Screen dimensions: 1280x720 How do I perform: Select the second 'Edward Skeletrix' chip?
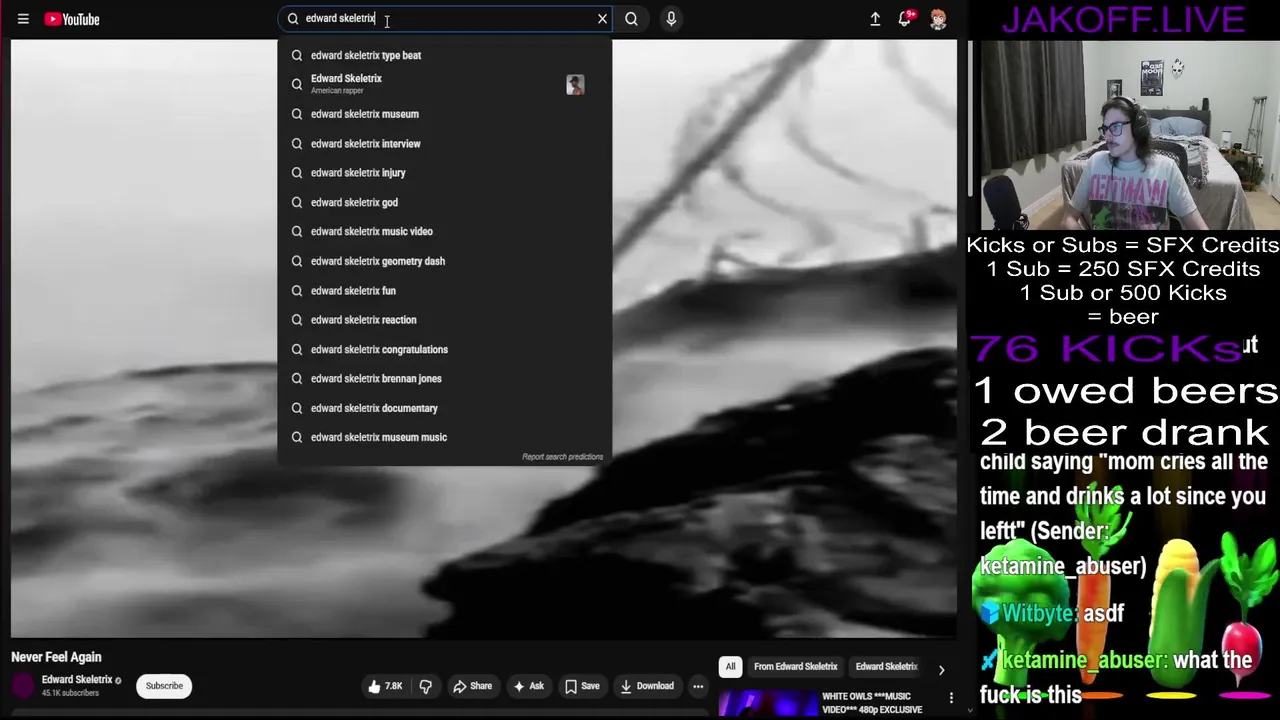[x=886, y=667]
